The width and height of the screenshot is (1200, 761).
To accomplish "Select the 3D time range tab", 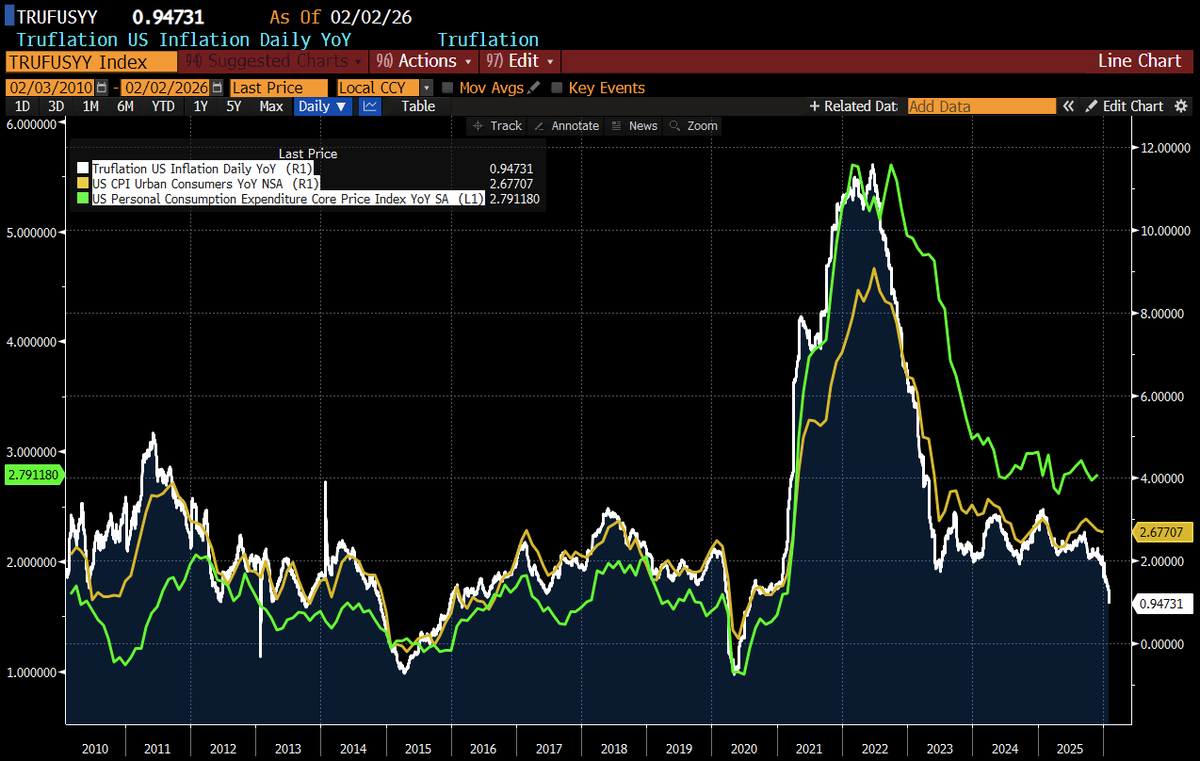I will [x=56, y=106].
